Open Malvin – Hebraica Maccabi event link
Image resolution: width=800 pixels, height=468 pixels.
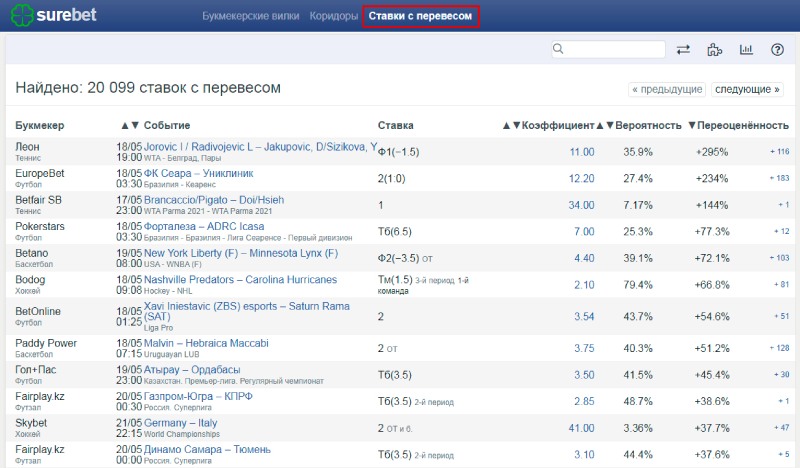pos(206,343)
